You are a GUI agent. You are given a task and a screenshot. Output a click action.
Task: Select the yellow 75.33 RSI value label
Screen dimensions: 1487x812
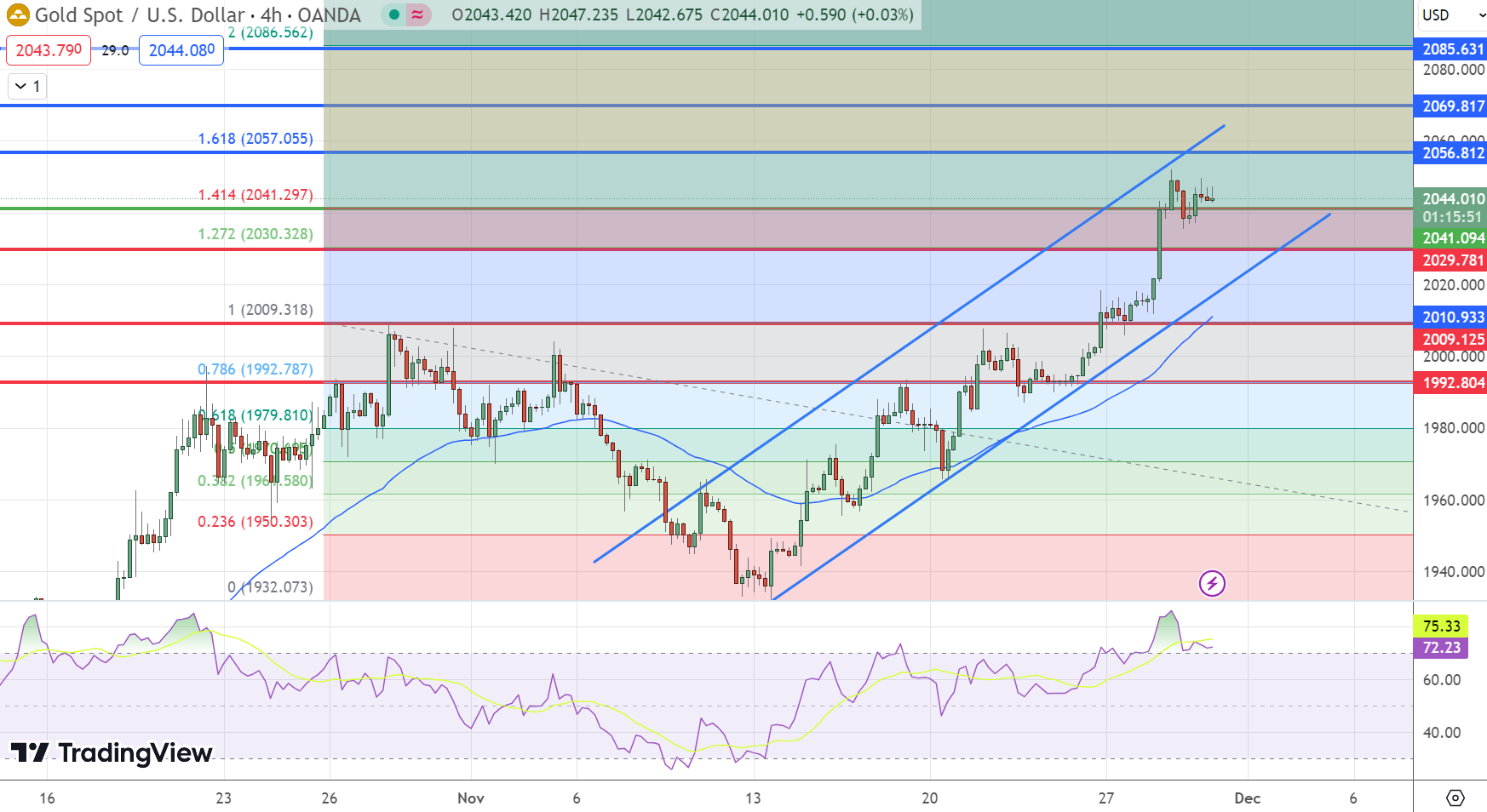coord(1440,626)
